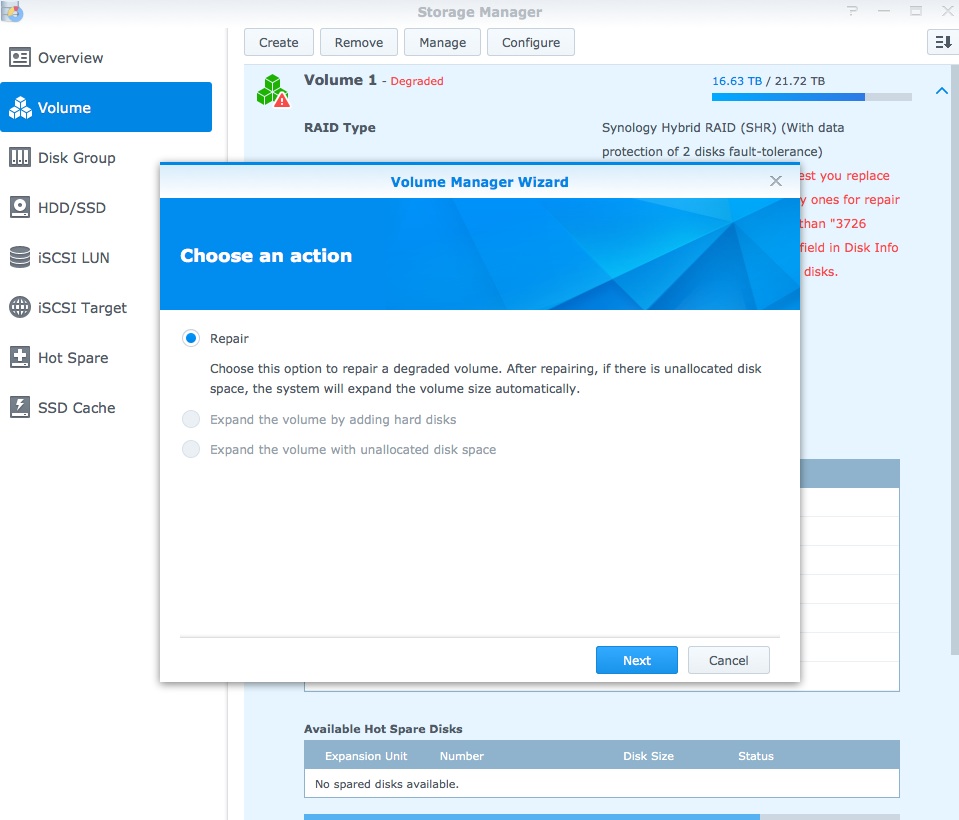
Task: Click the sort order icon at top right
Action: 943,42
